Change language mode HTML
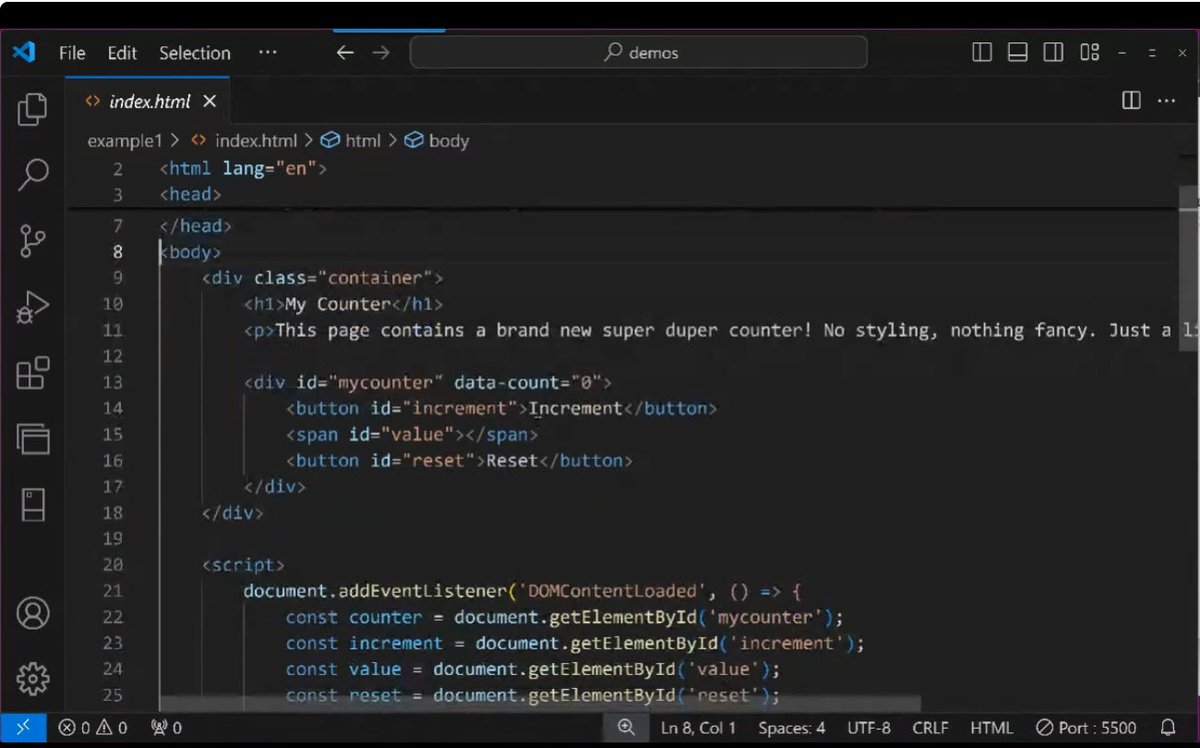The width and height of the screenshot is (1200, 748). tap(991, 728)
